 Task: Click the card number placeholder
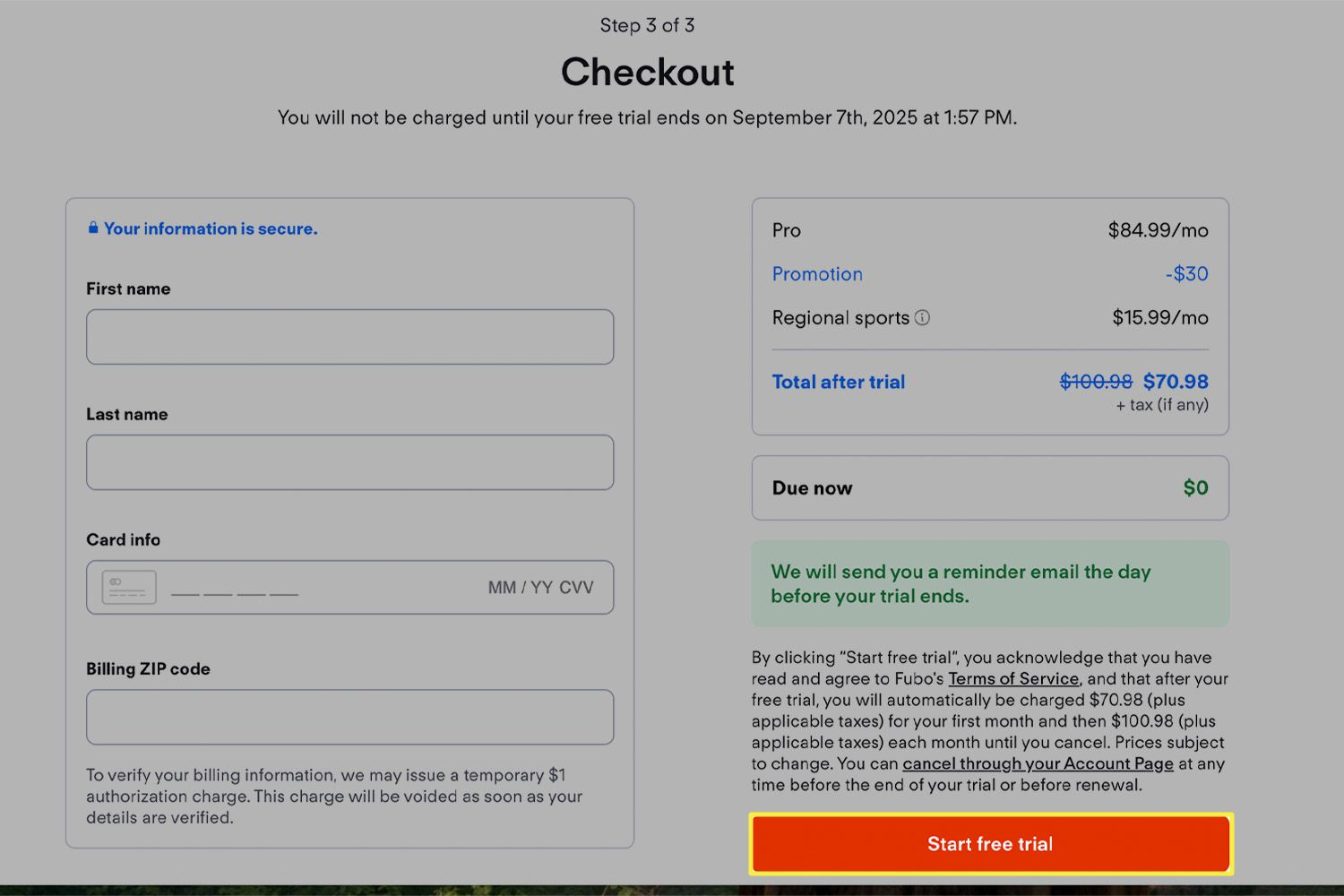pyautogui.click(x=235, y=591)
